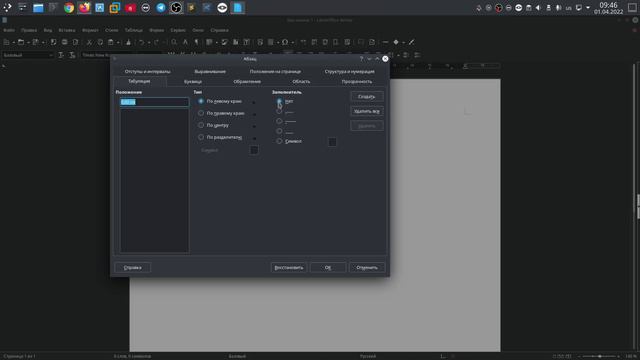Click the dialog 'Справка' help button

(x=133, y=267)
